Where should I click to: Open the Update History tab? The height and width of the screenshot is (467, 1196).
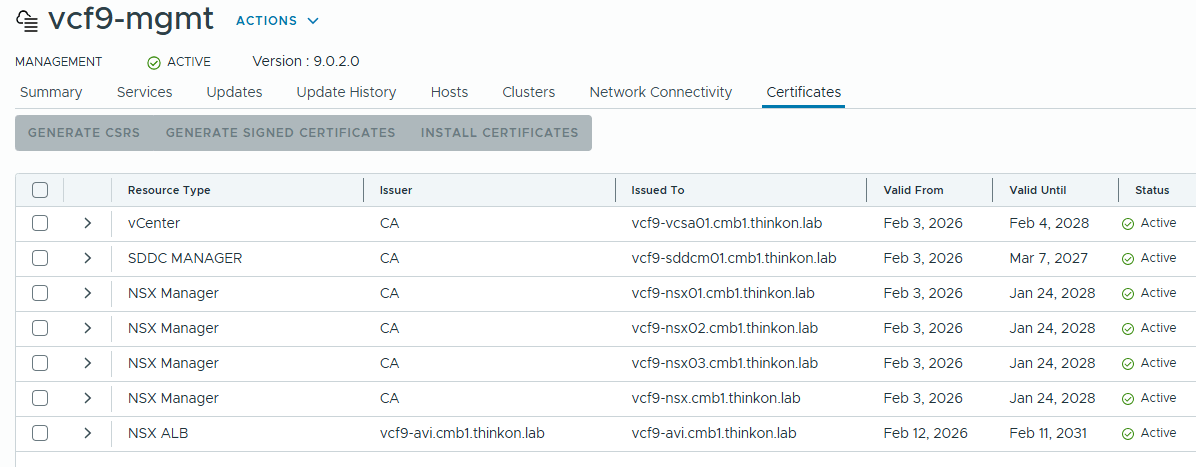346,92
